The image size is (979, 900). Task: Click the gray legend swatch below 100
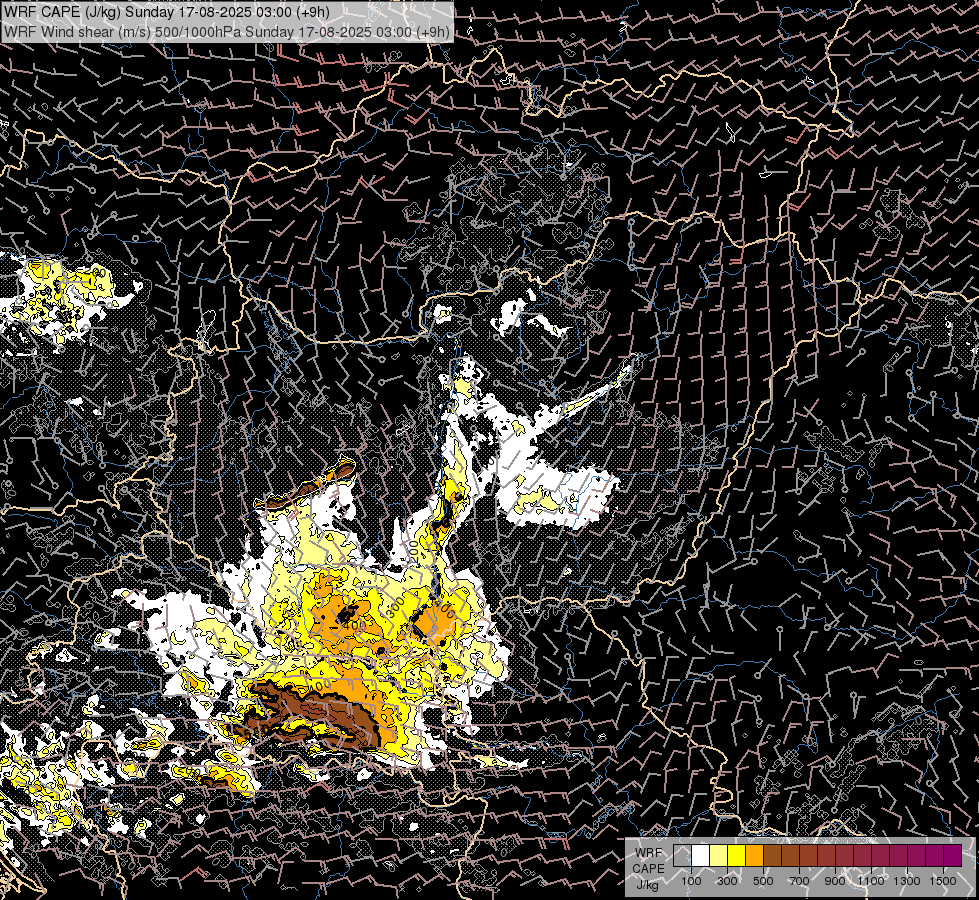(682, 855)
